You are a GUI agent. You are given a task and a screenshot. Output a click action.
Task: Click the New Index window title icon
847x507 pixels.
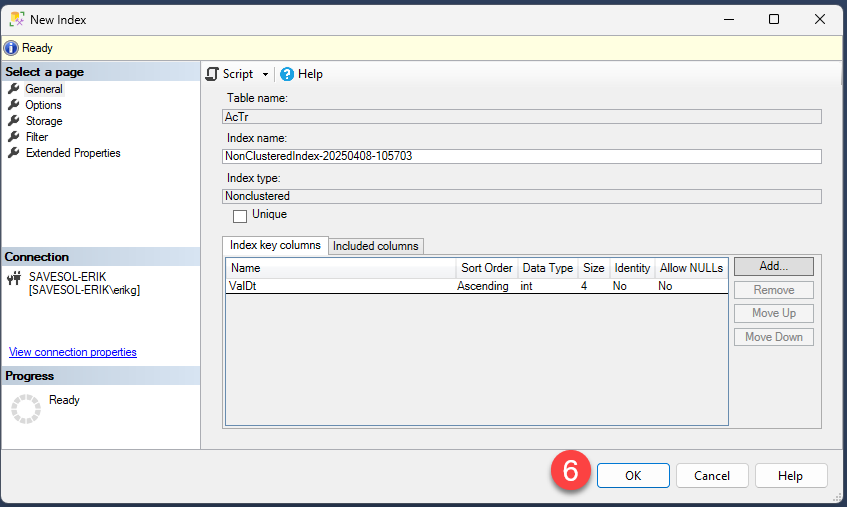[x=15, y=19]
